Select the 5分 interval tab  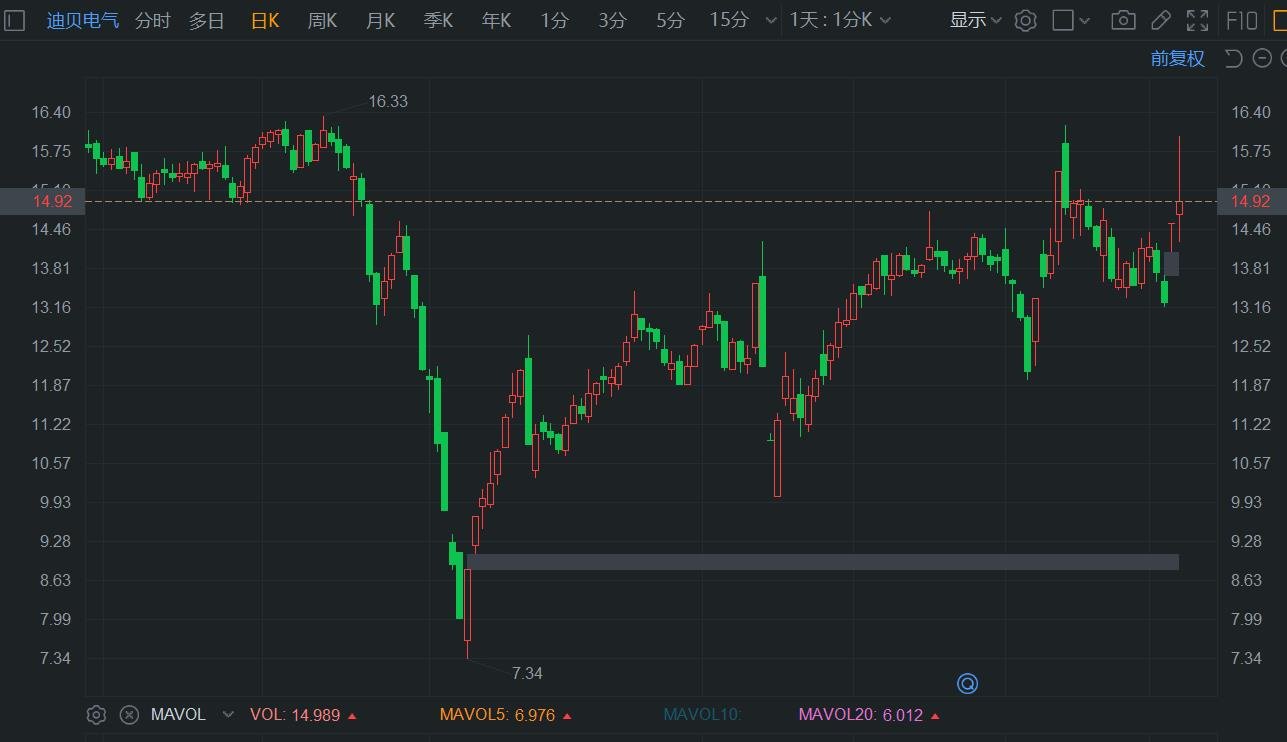tap(670, 20)
